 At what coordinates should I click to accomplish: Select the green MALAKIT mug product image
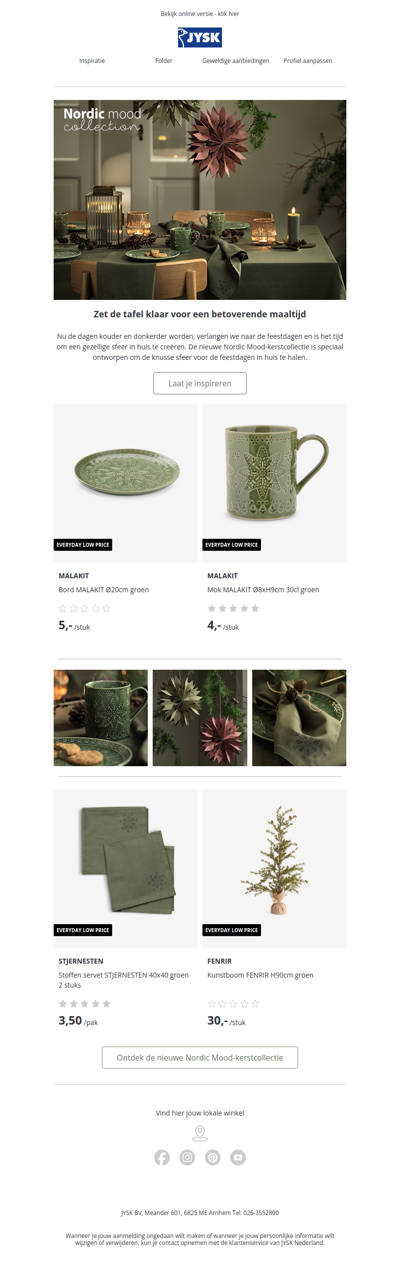[274, 483]
